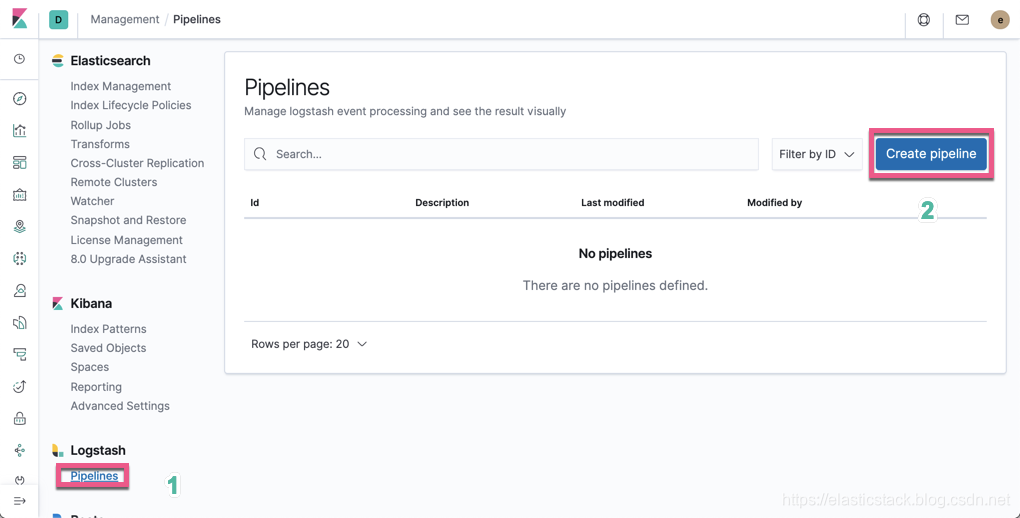Image resolution: width=1020 pixels, height=518 pixels.
Task: Sort by the Last modified column header
Action: tap(613, 202)
